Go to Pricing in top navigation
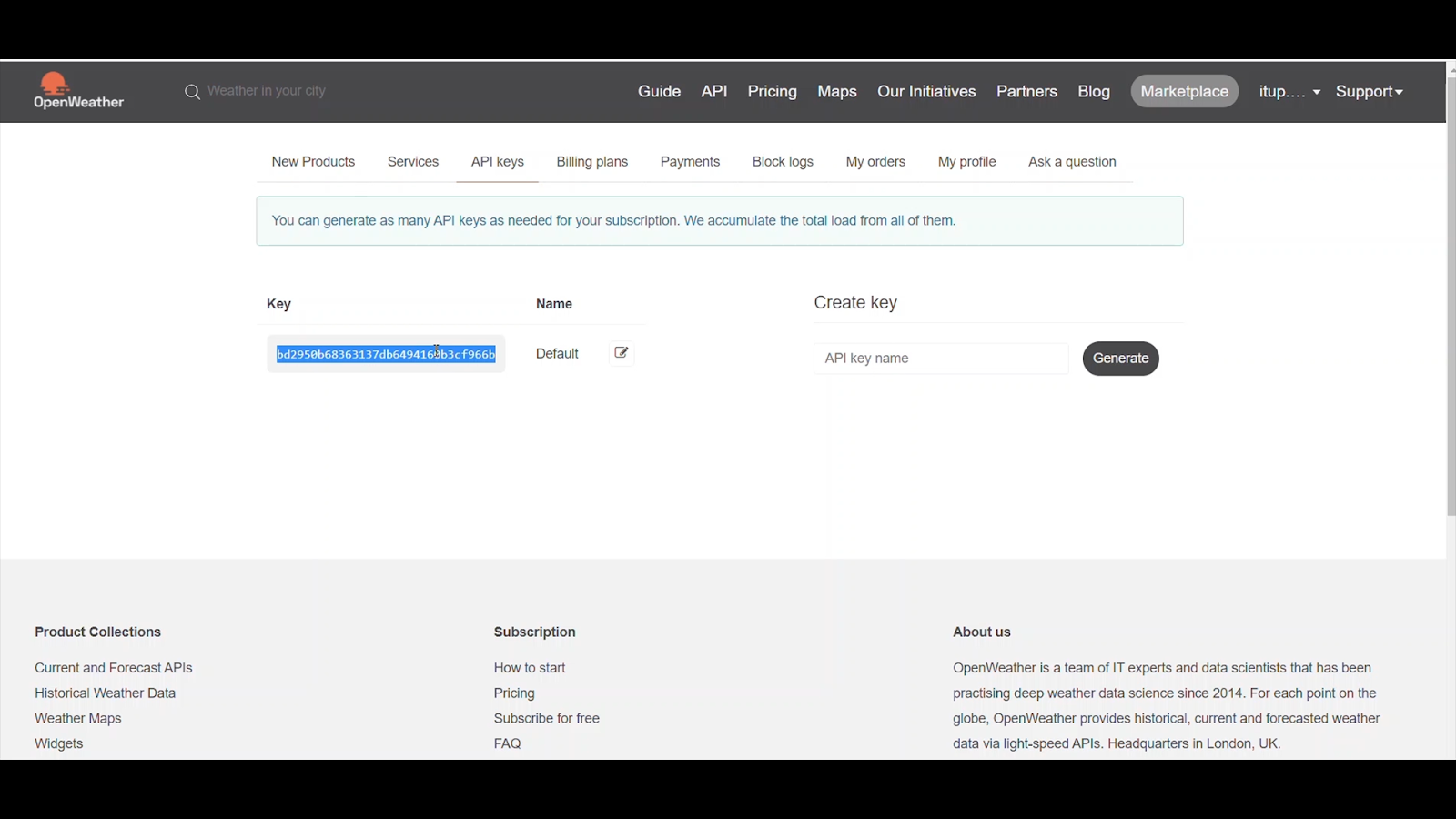The height and width of the screenshot is (819, 1456). point(772,92)
